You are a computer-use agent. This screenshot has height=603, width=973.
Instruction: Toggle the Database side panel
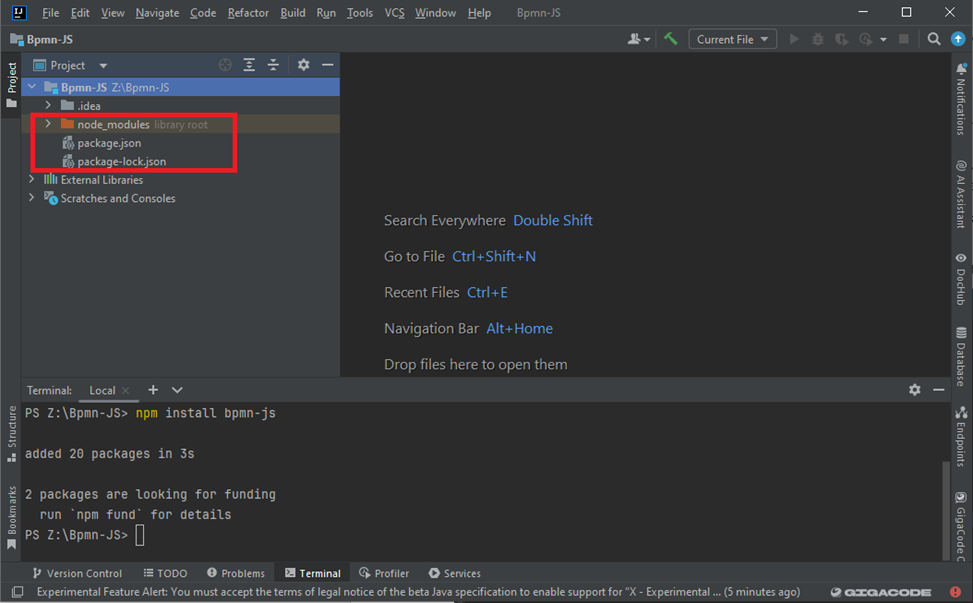coord(961,357)
